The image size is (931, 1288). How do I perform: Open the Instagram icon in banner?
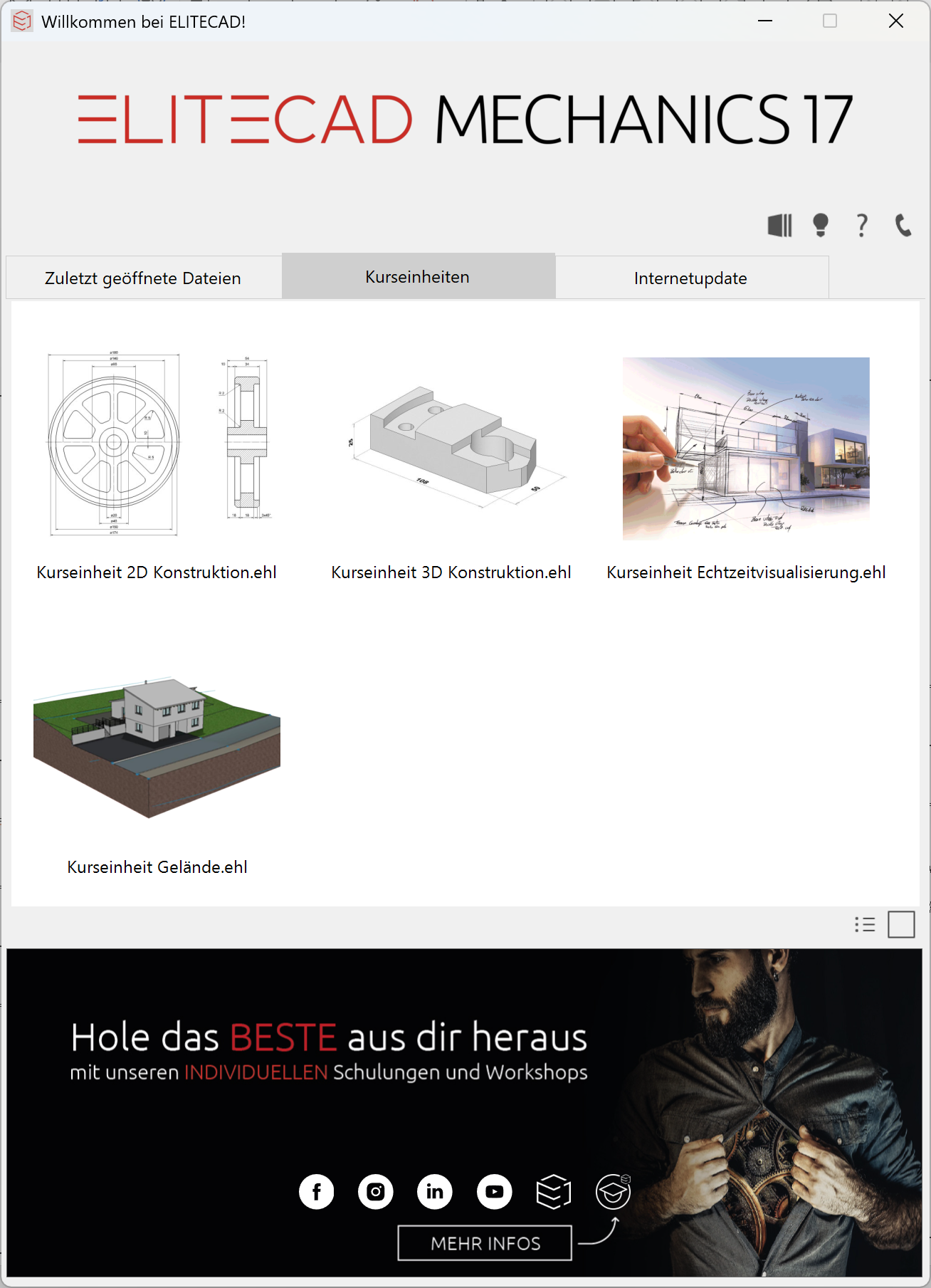coord(376,1191)
